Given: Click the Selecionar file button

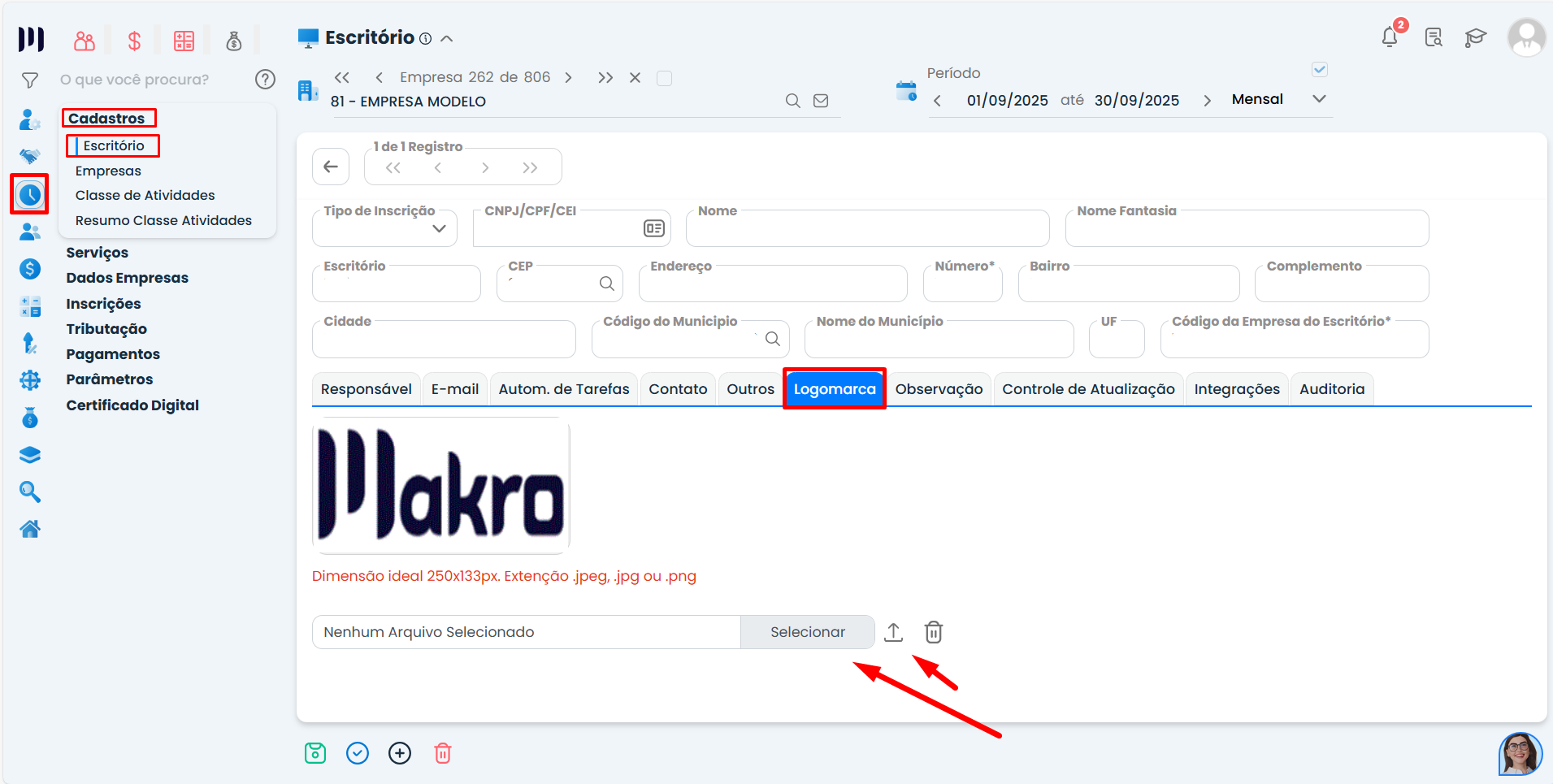Looking at the screenshot, I should (807, 632).
